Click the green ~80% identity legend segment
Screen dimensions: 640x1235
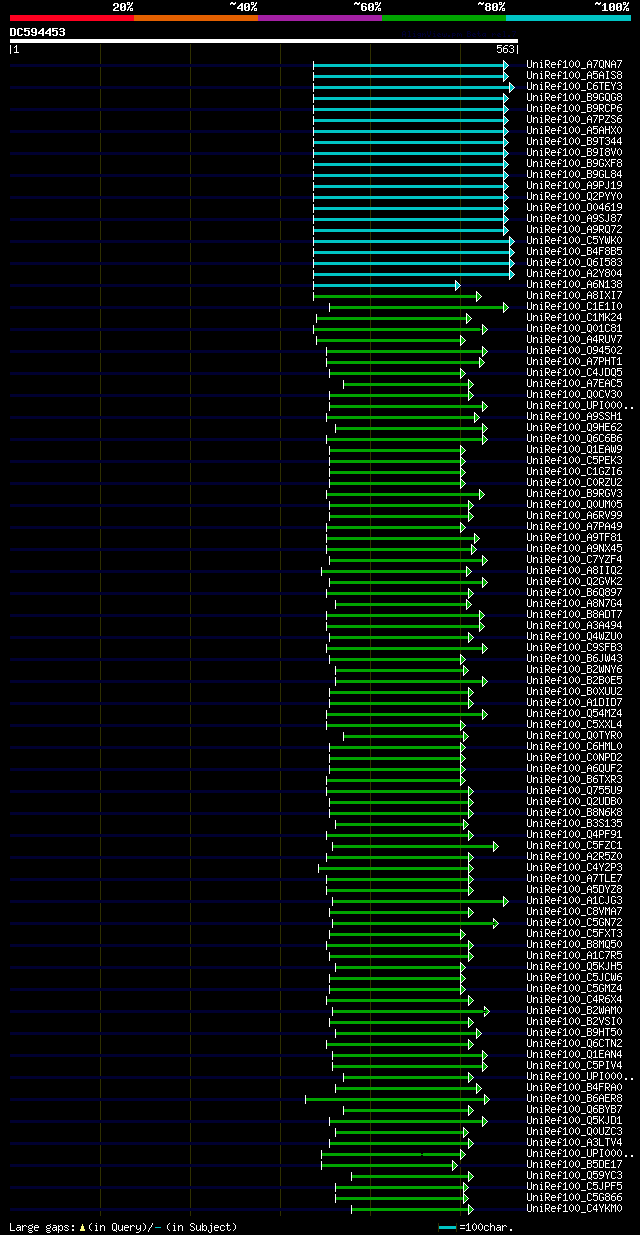(x=443, y=17)
